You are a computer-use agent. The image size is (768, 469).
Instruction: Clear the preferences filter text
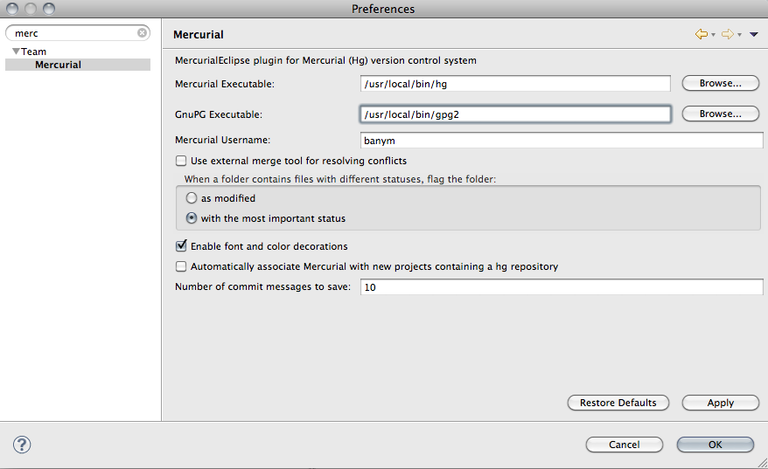pyautogui.click(x=142, y=33)
